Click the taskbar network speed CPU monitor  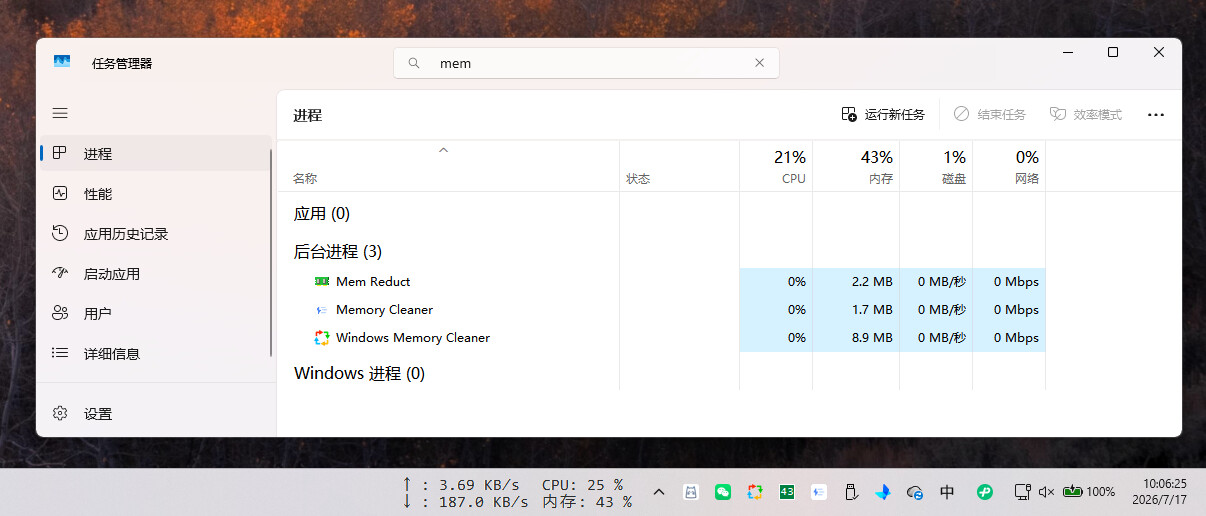pos(518,493)
